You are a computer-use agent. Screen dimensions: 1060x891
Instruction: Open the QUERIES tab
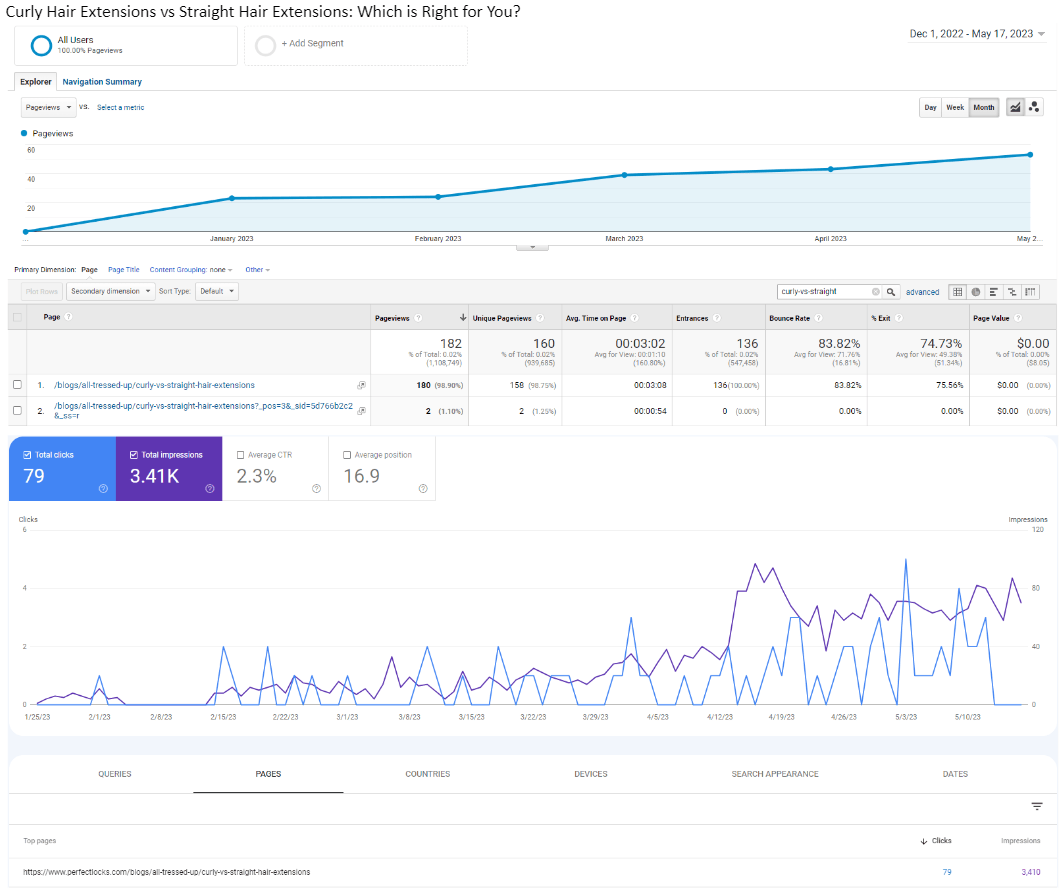point(114,774)
